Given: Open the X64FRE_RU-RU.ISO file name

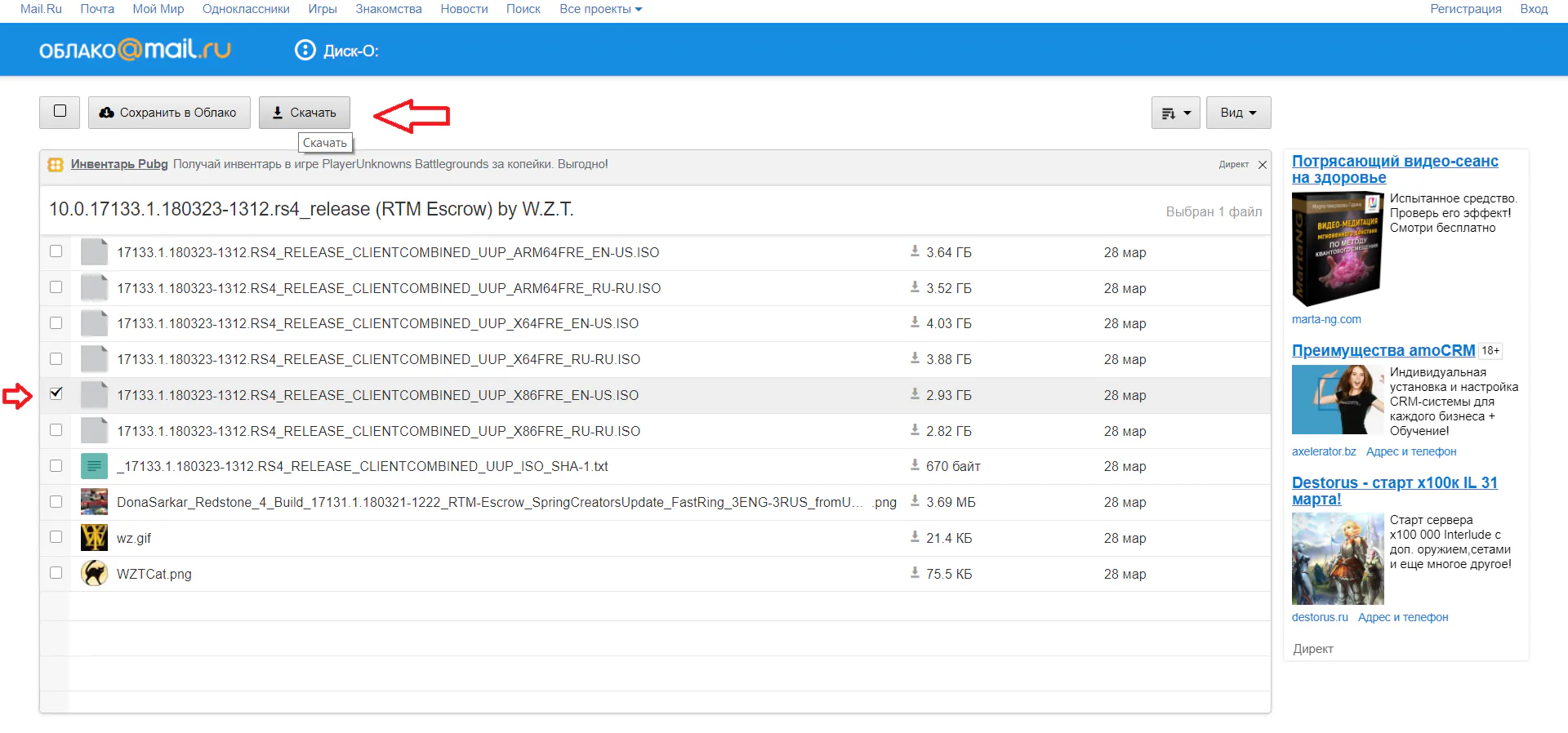Looking at the screenshot, I should [378, 359].
